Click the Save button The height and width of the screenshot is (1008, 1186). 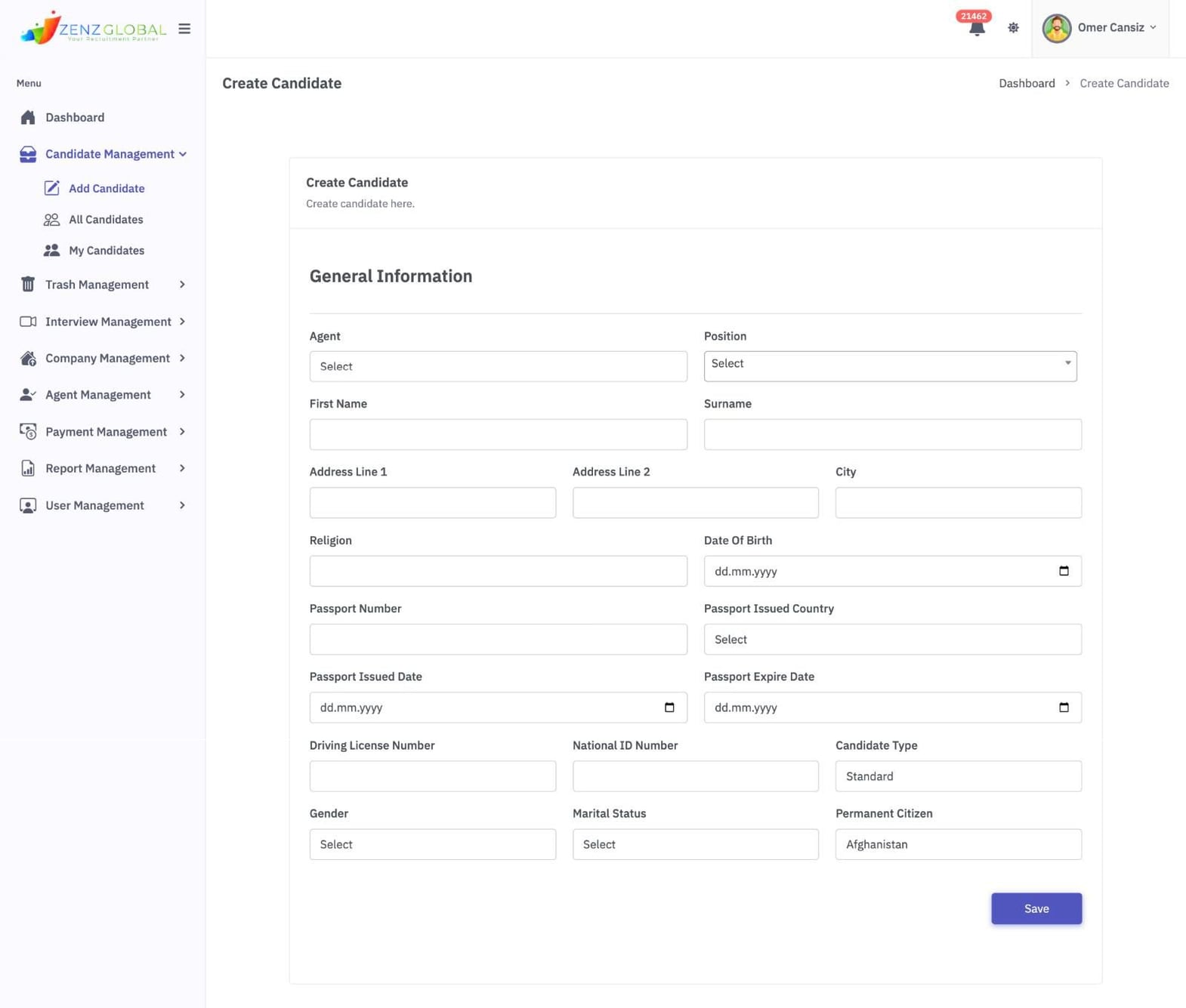click(x=1036, y=908)
